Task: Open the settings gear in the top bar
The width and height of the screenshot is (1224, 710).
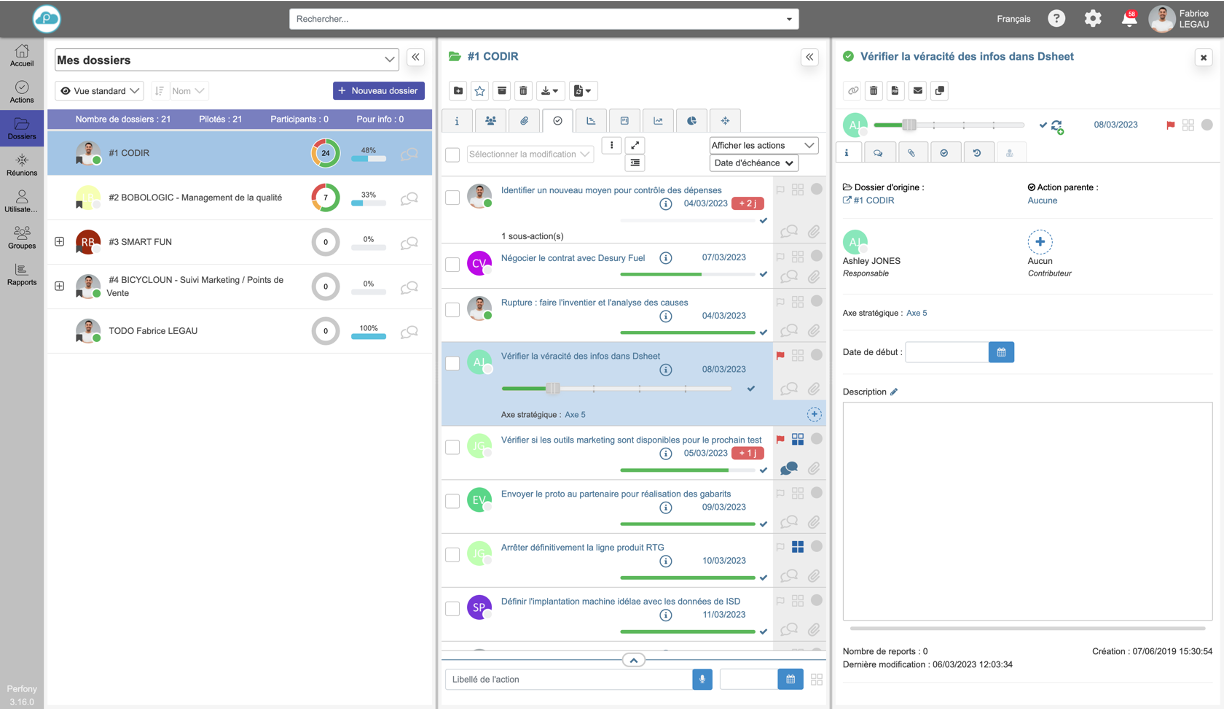Action: [x=1093, y=19]
